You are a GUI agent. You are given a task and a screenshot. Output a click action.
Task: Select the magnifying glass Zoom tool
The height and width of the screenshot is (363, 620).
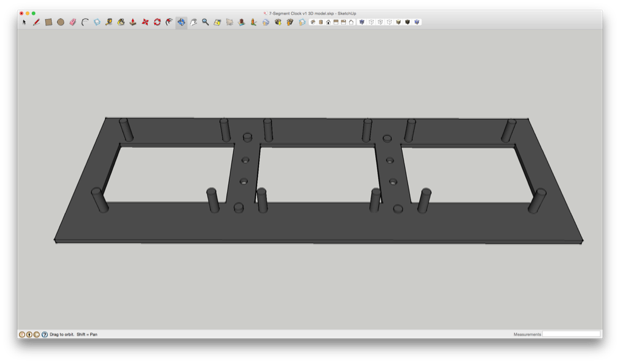click(205, 22)
